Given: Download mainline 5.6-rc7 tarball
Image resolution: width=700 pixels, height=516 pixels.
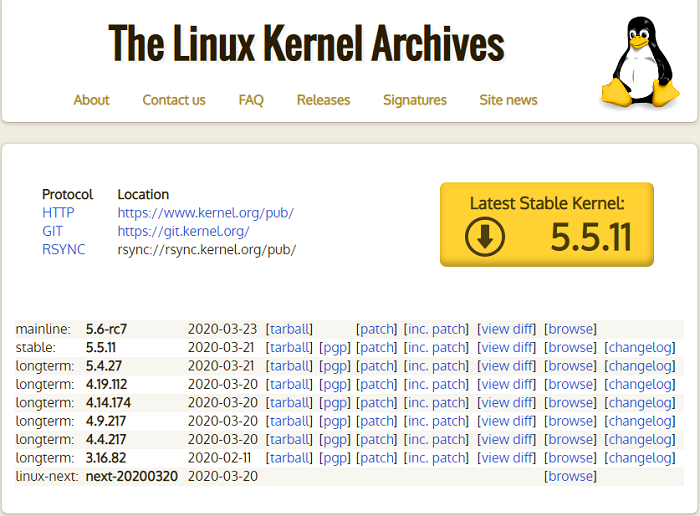Looking at the screenshot, I should click(x=289, y=329).
